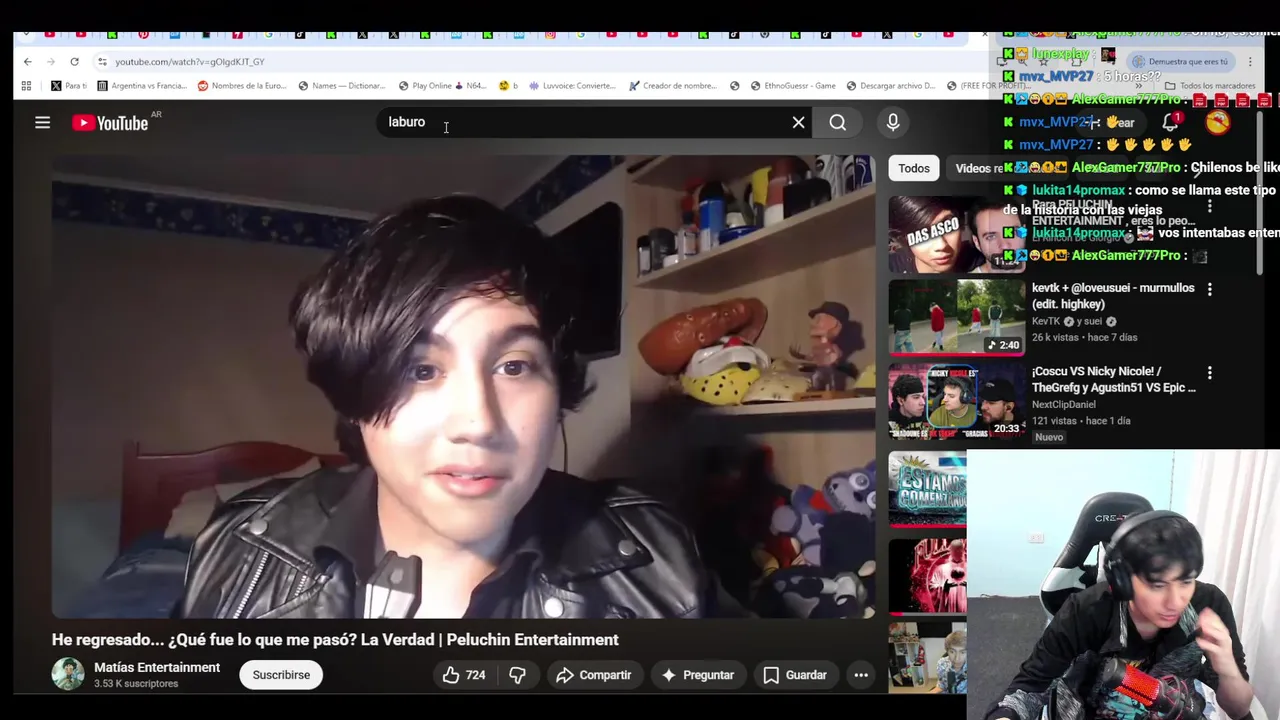
Task: Select the 'Videos re...' filter chip
Action: [x=978, y=168]
